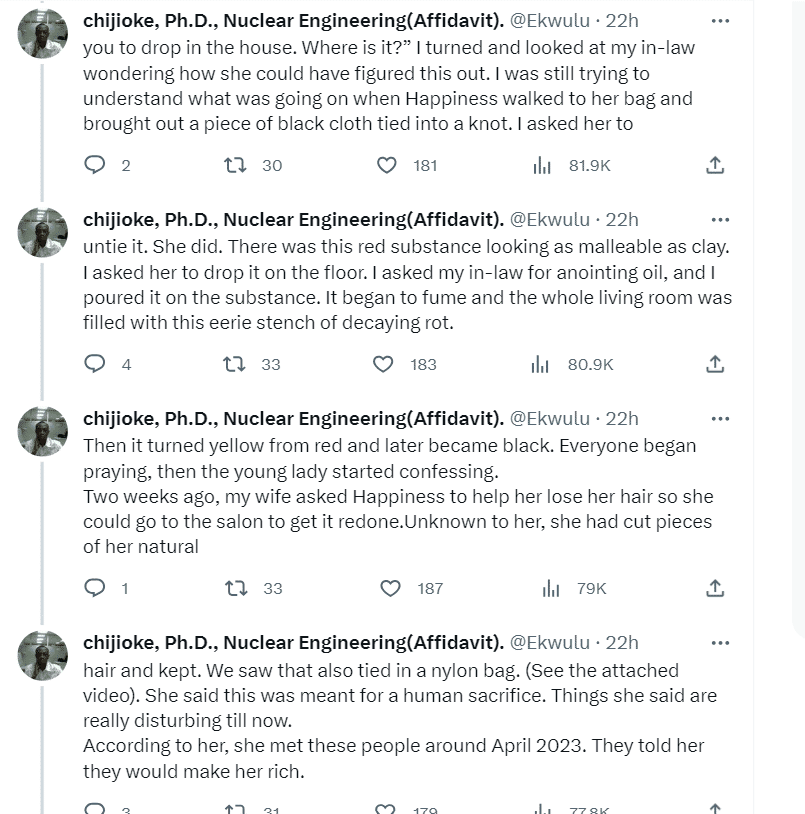805x814 pixels.
Task: Retweet the tweet with 79K views
Action: coord(236,588)
